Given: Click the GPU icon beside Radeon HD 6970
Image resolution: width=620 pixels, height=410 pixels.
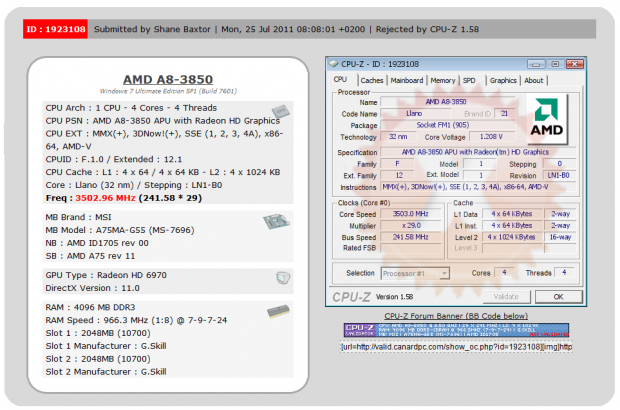Looking at the screenshot, I should point(283,278).
